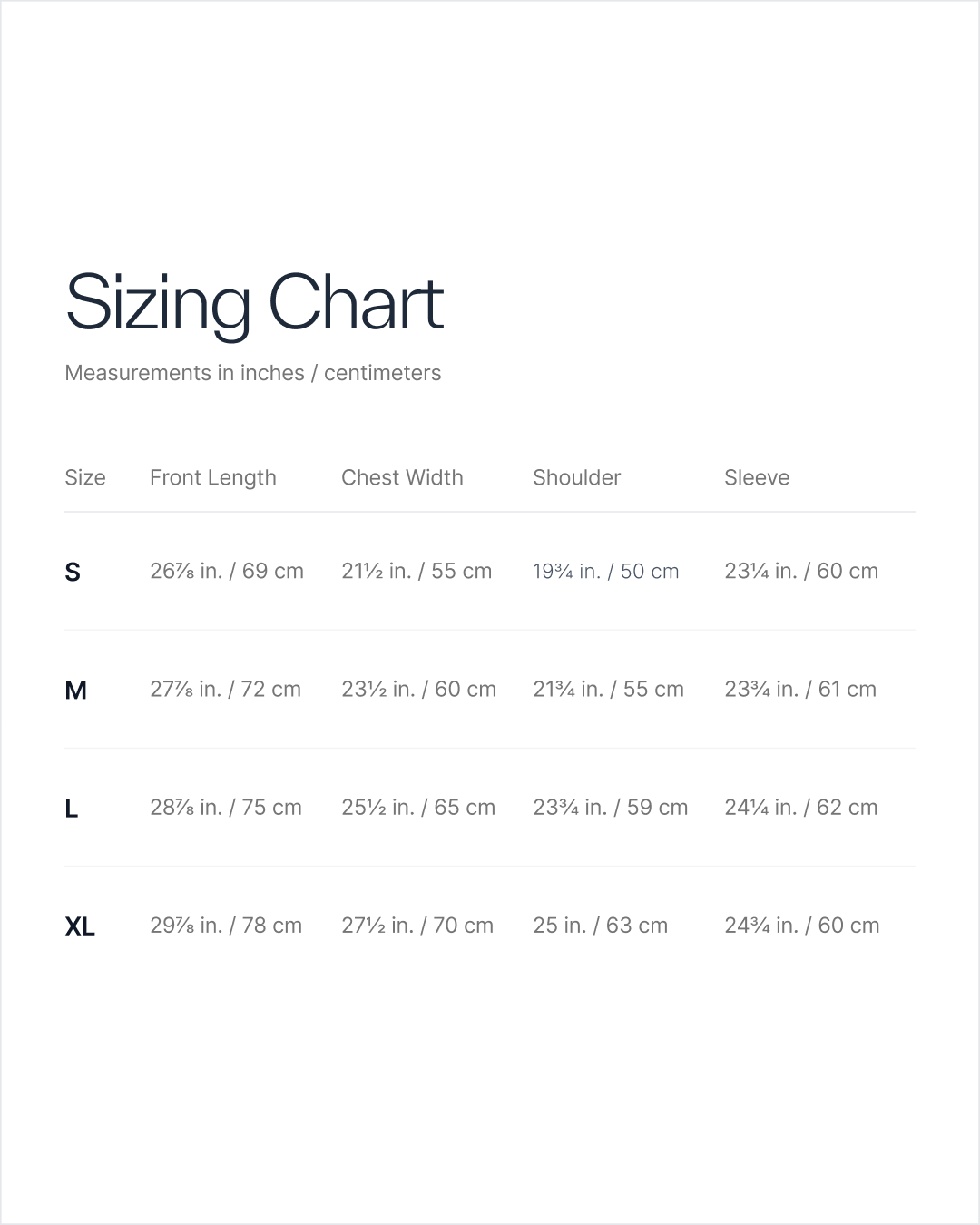The width and height of the screenshot is (980, 1225).
Task: Click the Sizing Chart title
Action: [254, 303]
